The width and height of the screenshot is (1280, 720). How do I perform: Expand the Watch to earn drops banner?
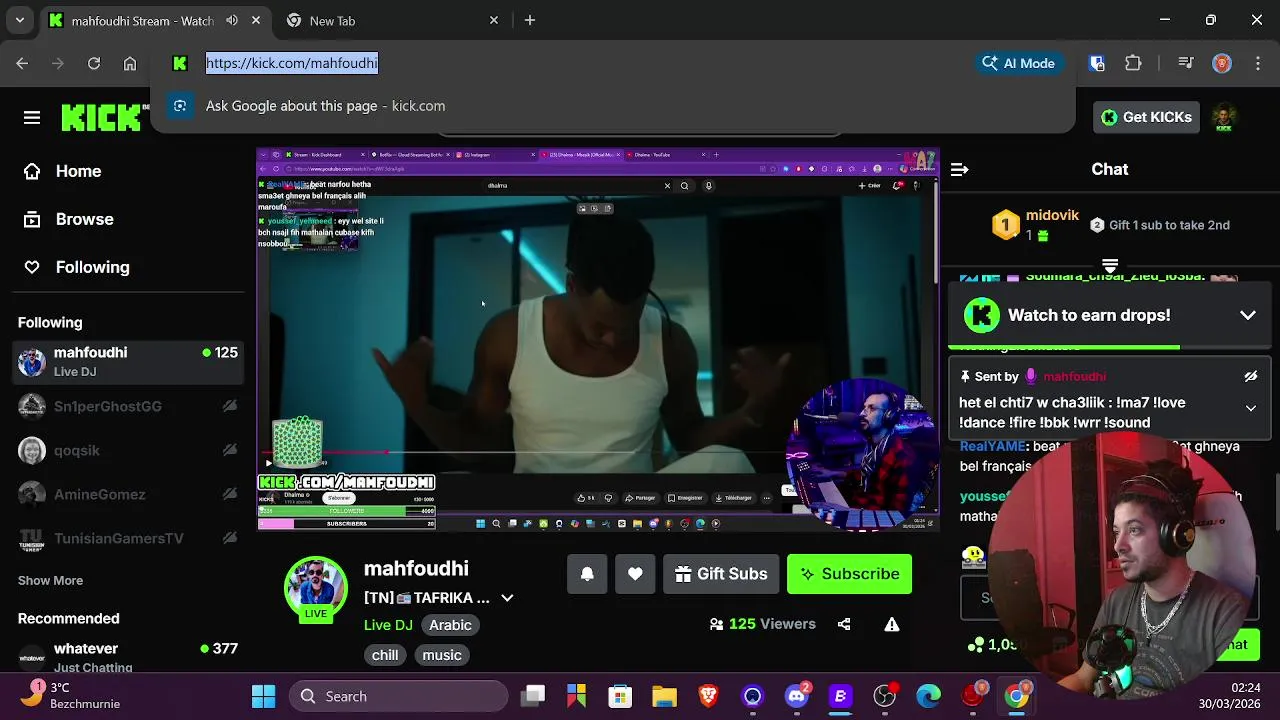click(1248, 315)
